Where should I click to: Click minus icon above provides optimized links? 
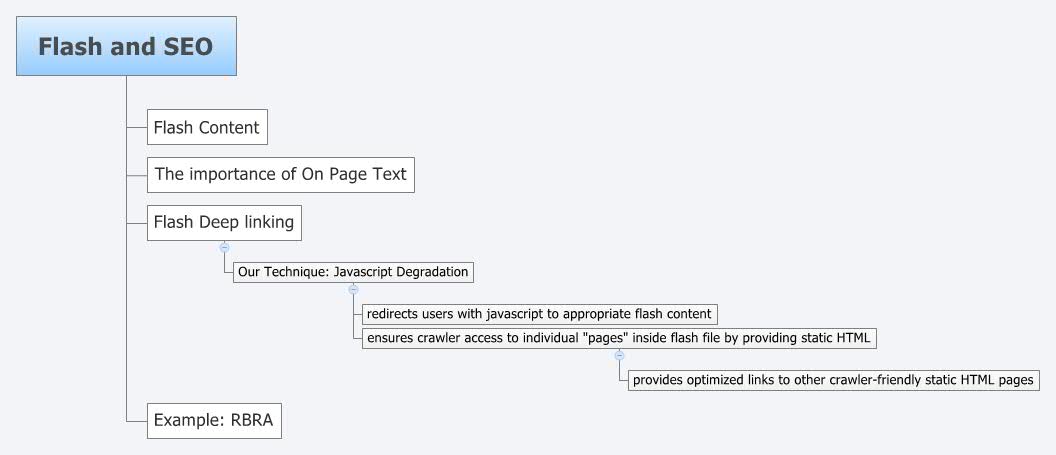coord(619,355)
